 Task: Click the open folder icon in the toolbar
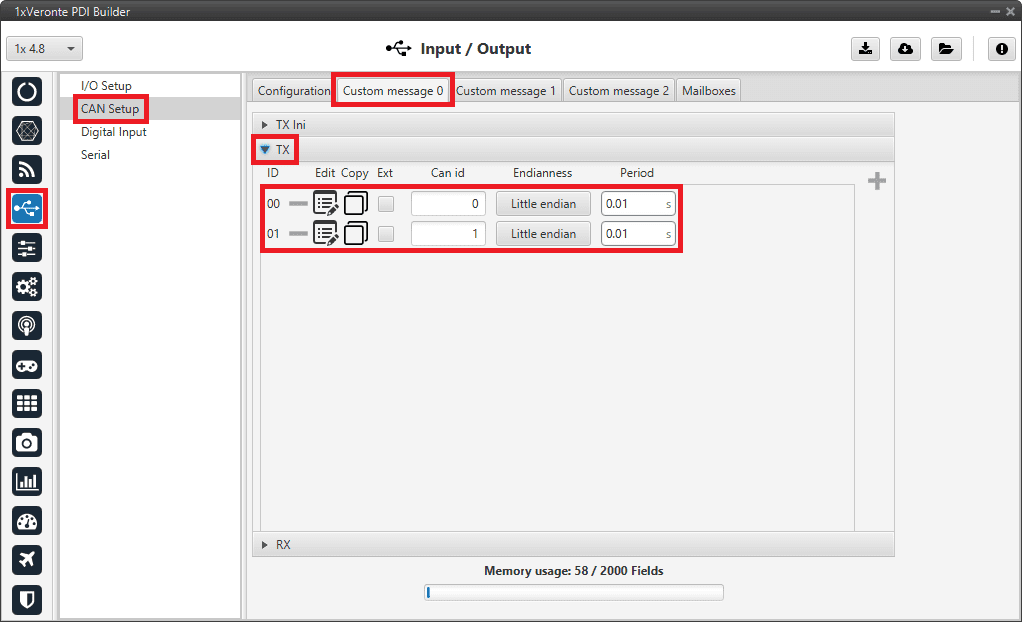[x=944, y=49]
